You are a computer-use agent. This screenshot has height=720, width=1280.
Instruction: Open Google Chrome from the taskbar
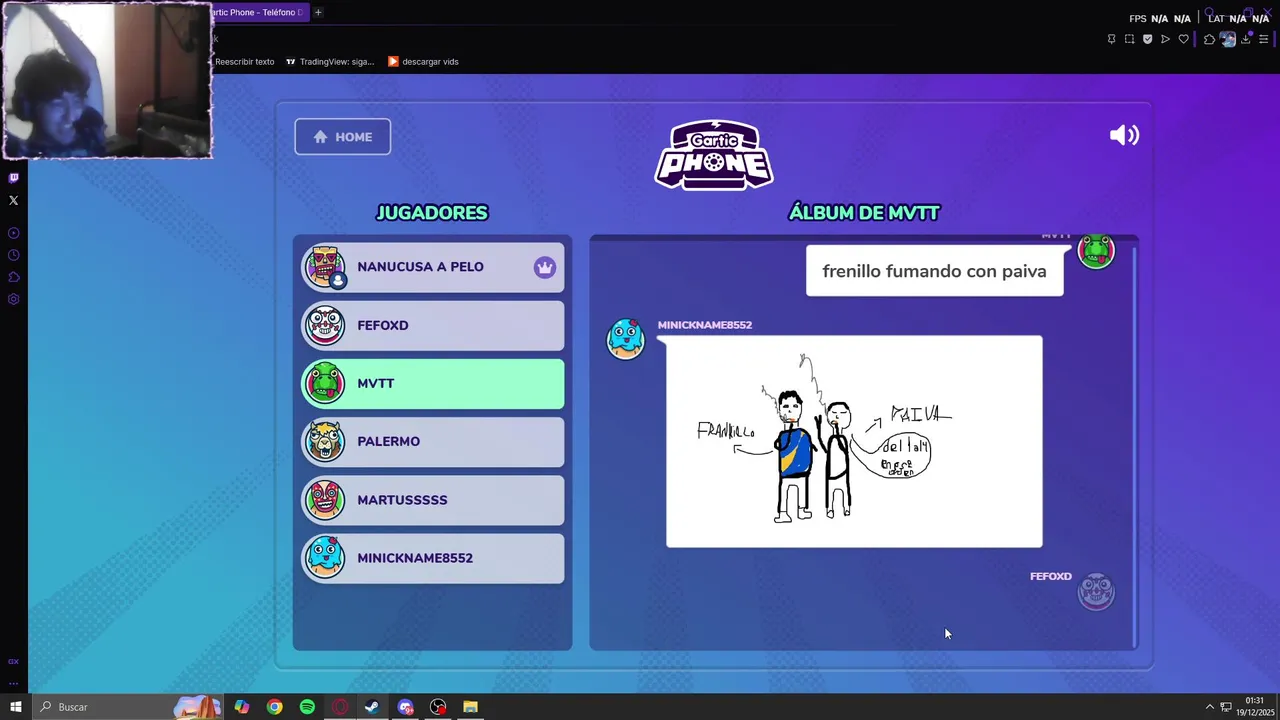pyautogui.click(x=274, y=707)
